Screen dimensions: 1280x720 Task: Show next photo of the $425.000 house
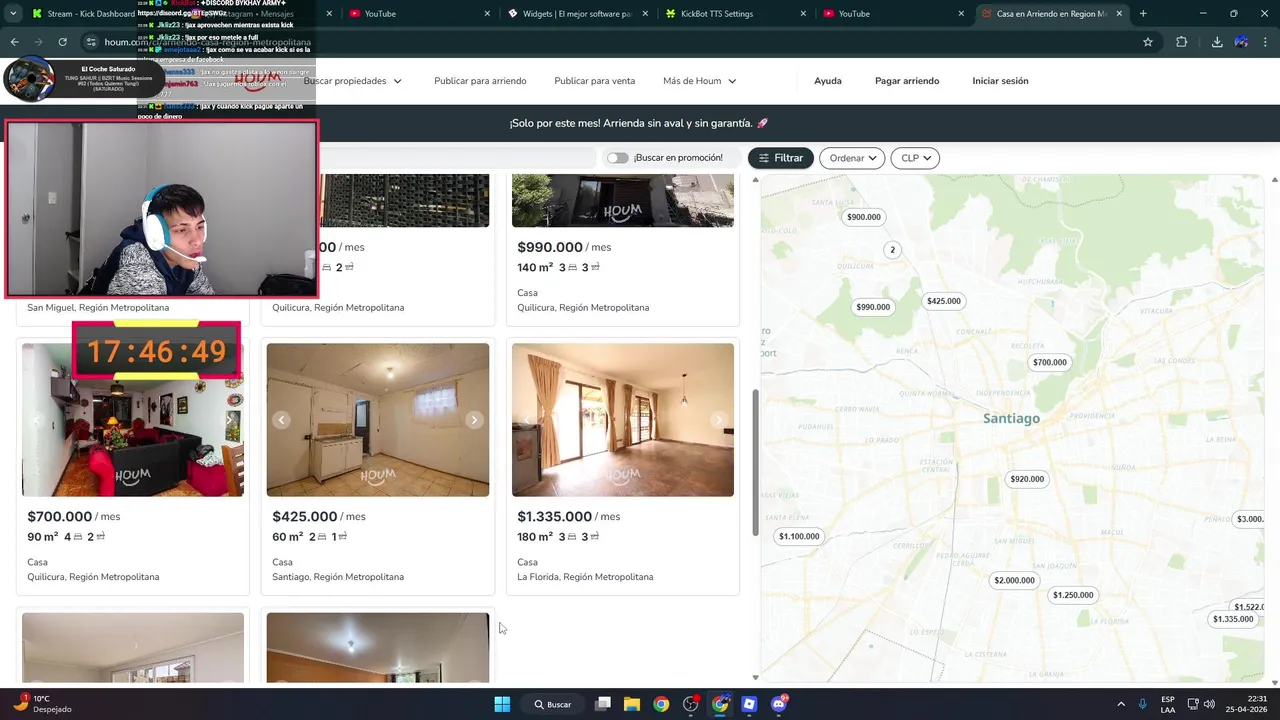click(474, 420)
